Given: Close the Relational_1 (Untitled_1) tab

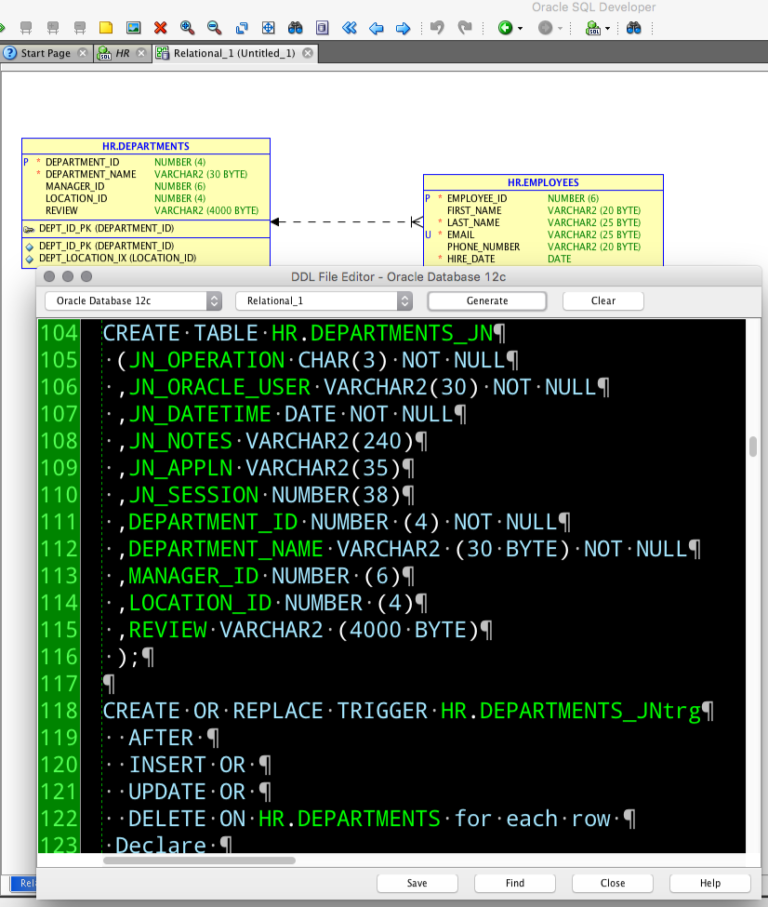Looking at the screenshot, I should pos(308,53).
